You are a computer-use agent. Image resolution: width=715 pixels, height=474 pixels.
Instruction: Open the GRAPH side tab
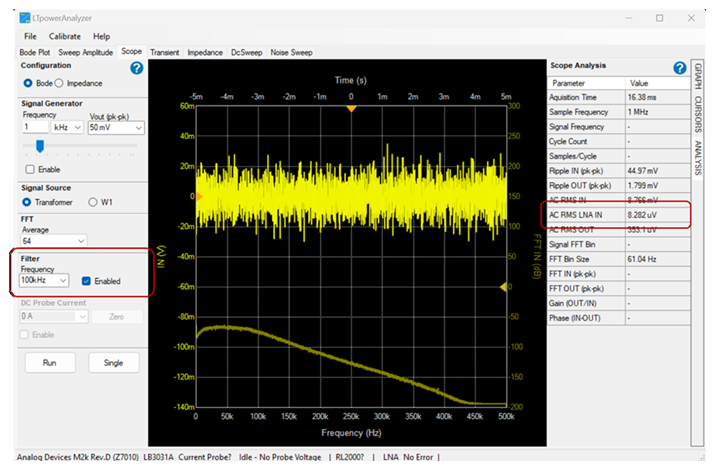(x=698, y=76)
